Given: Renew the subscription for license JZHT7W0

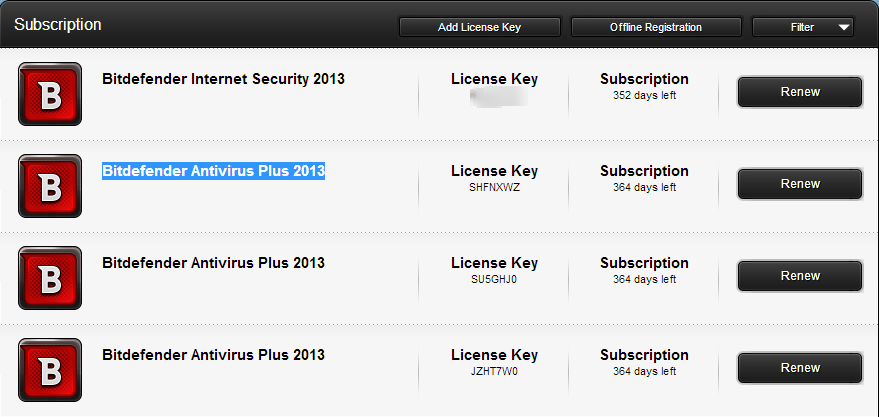Looking at the screenshot, I should [799, 368].
